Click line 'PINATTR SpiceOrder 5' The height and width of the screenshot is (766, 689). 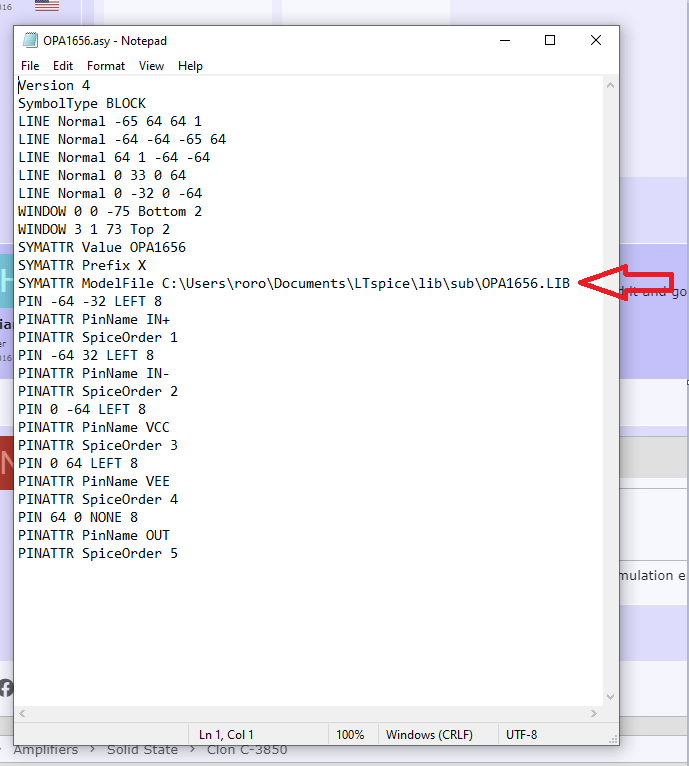[x=98, y=553]
